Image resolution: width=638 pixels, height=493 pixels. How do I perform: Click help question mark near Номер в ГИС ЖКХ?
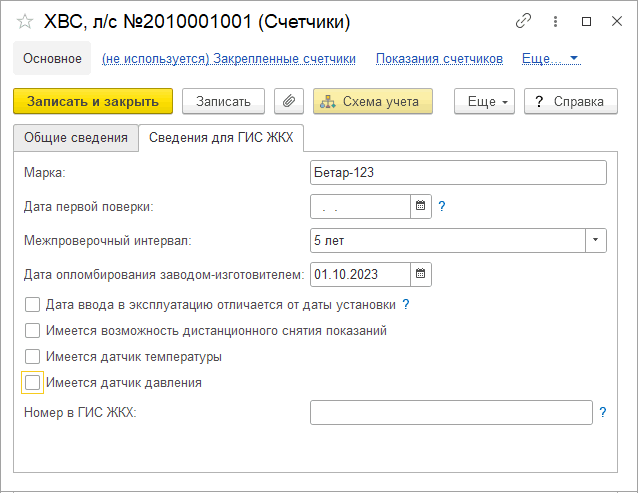pyautogui.click(x=603, y=412)
